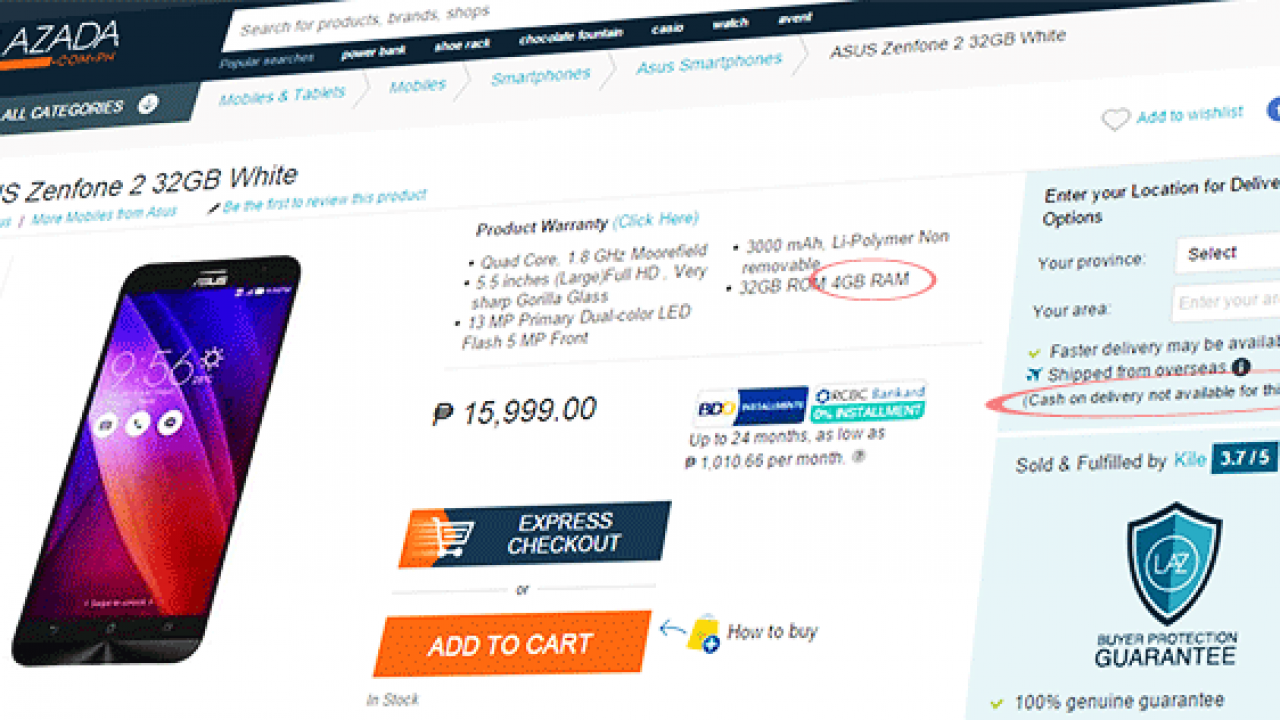Click the Express Checkout button
The image size is (1280, 720).
(534, 533)
